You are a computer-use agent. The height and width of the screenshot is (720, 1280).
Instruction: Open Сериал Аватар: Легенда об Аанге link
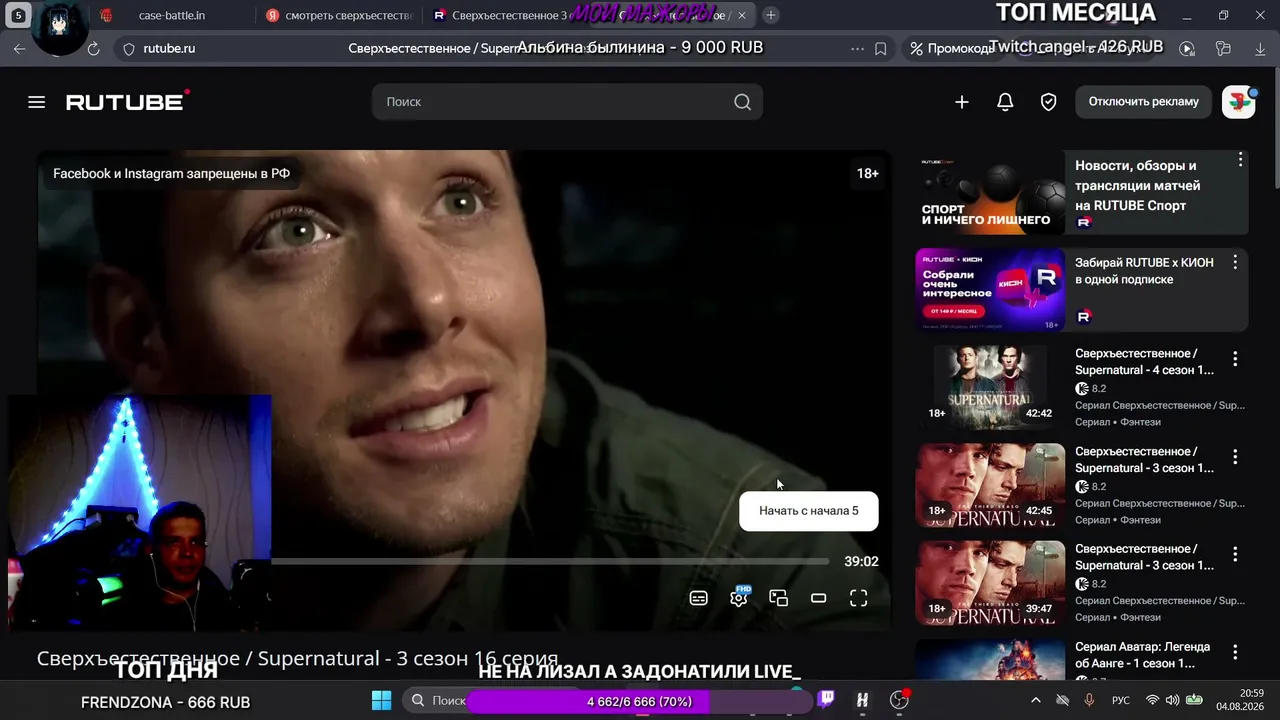[x=1144, y=655]
